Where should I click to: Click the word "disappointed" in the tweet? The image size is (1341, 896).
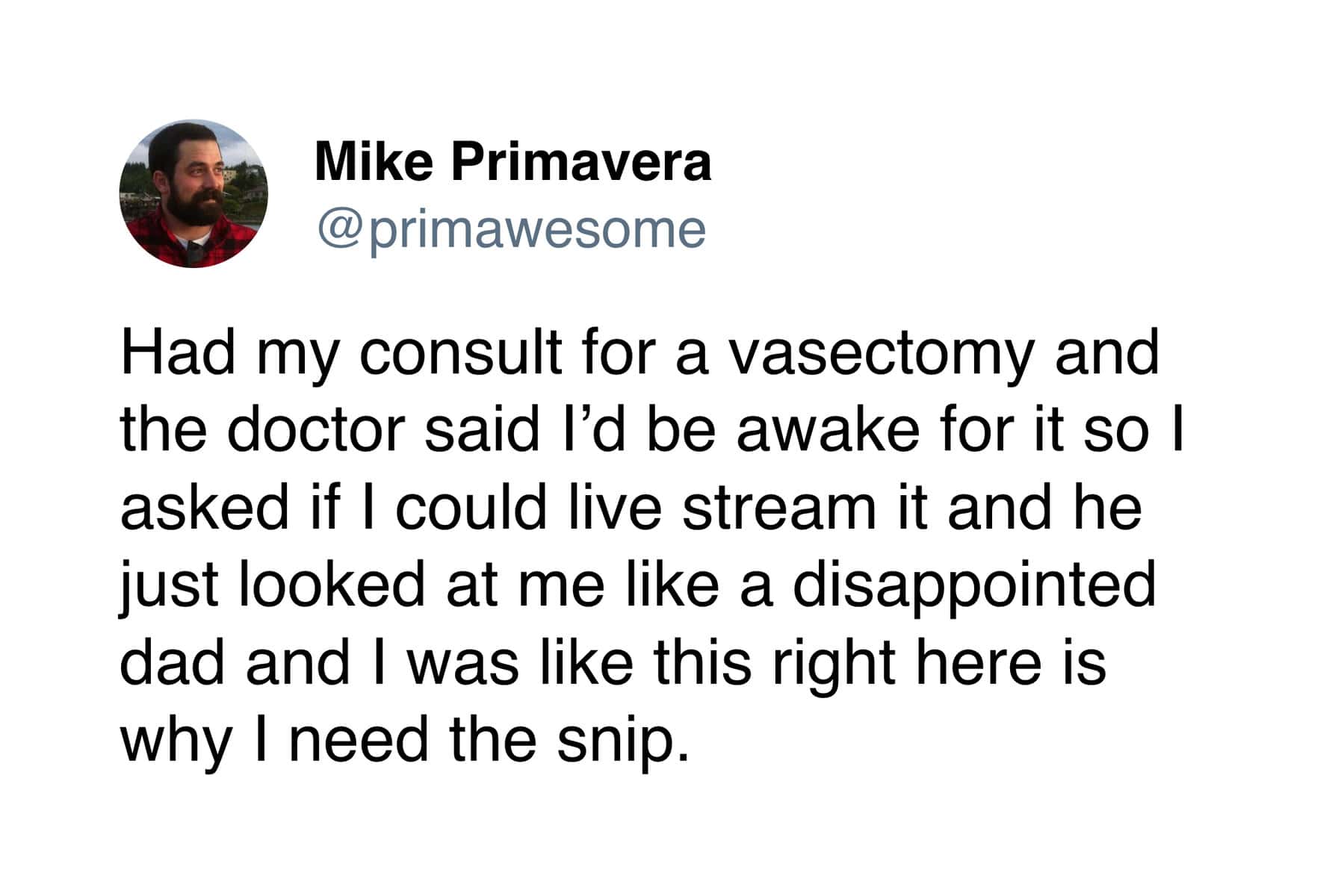pyautogui.click(x=973, y=588)
